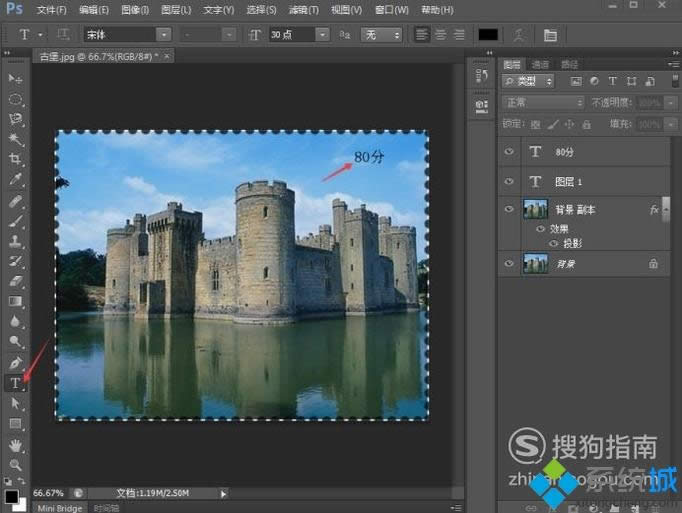Align text right
The height and width of the screenshot is (513, 682).
point(459,34)
